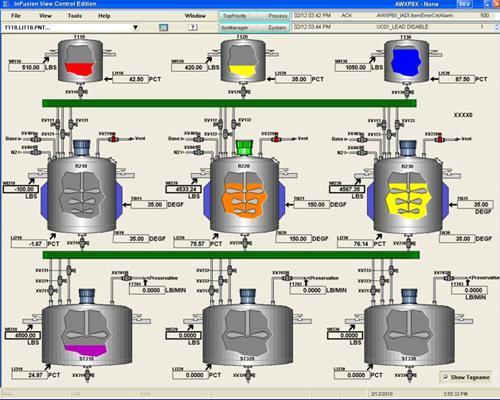The width and height of the screenshot is (500, 400).
Task: Click the red vent valve above reactor R230
Action: coord(440,139)
